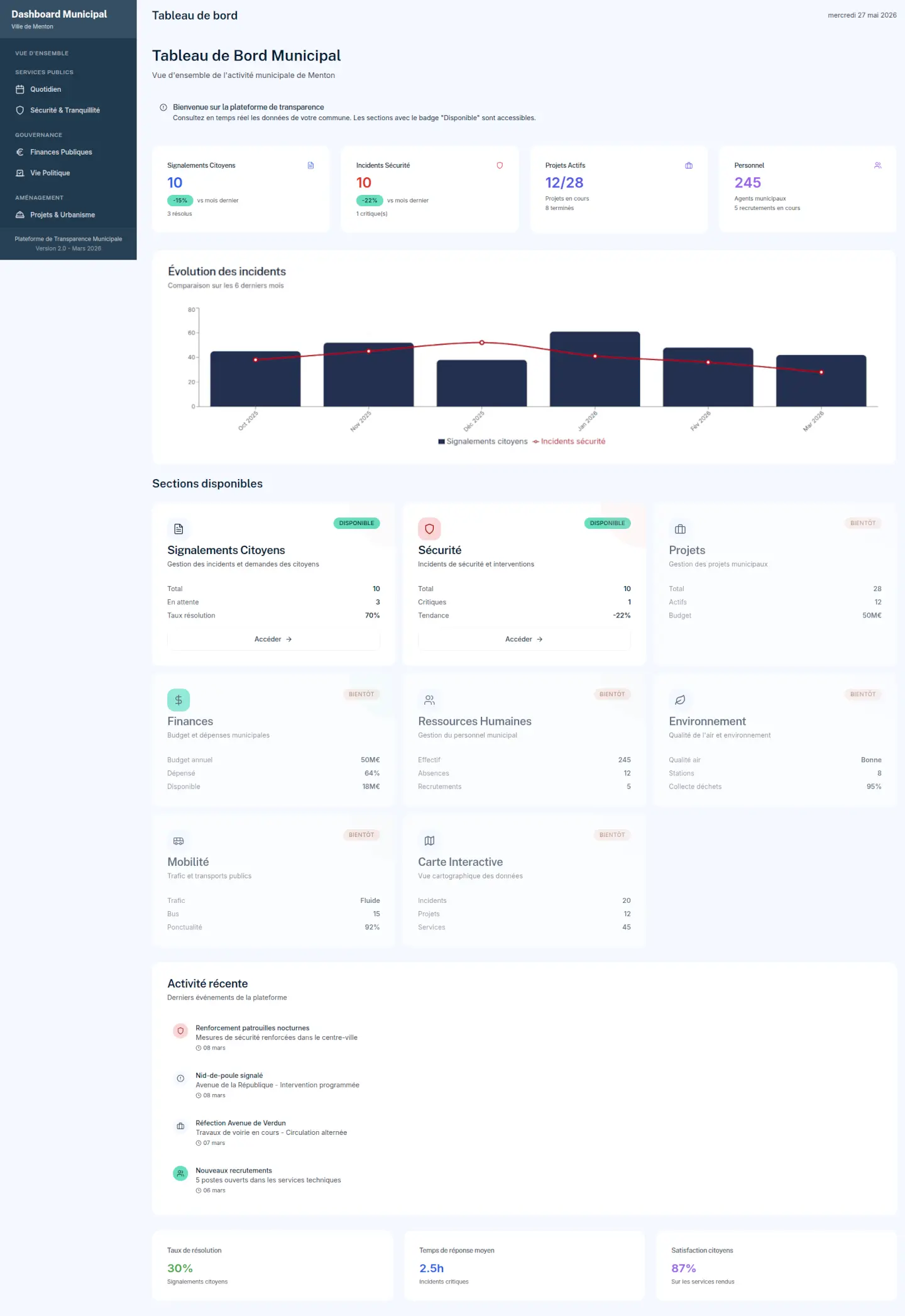The width and height of the screenshot is (905, 1316).
Task: Click the map icon of Carte Interactive section
Action: tap(429, 841)
